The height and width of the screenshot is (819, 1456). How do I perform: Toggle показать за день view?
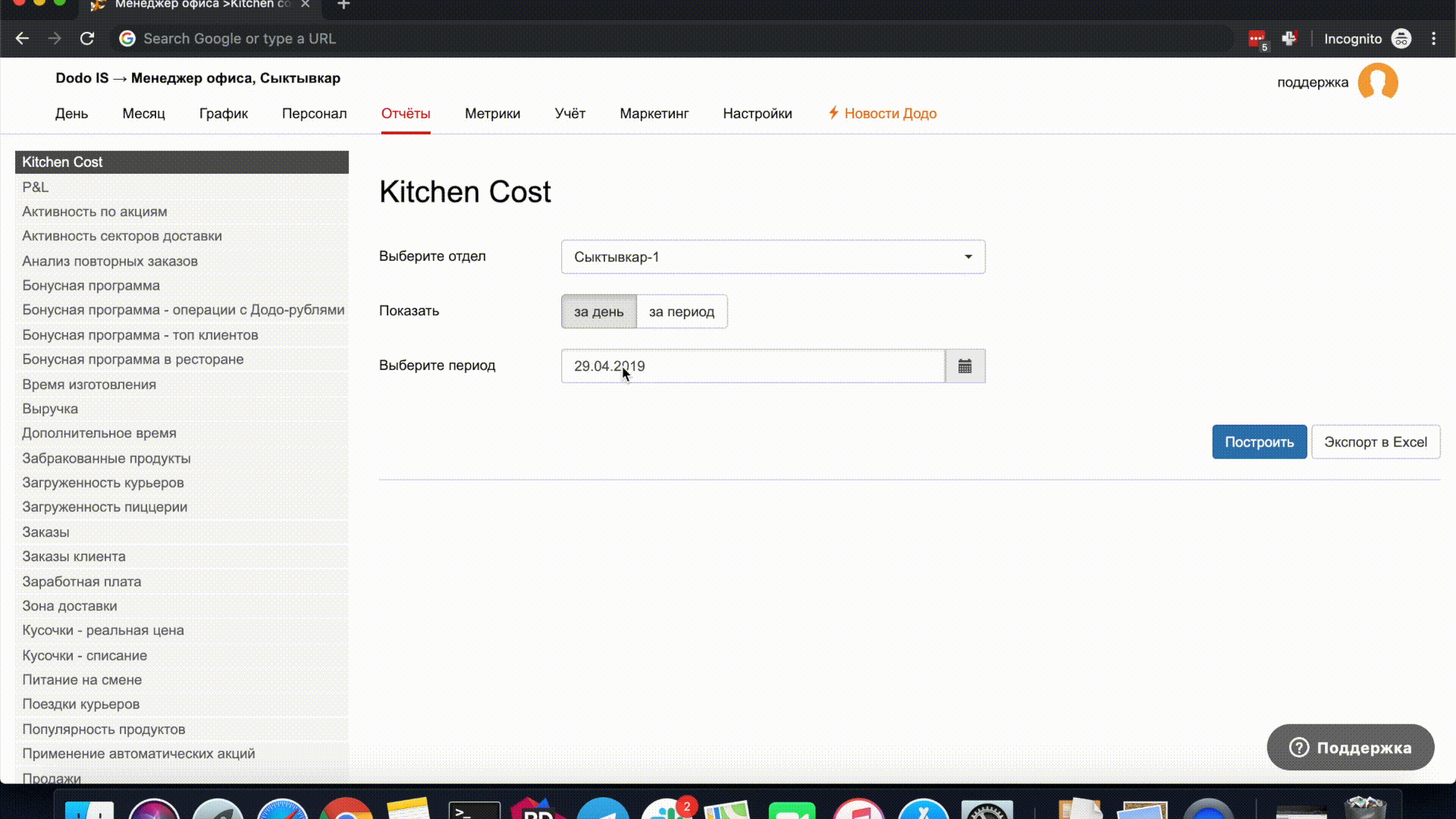(598, 311)
